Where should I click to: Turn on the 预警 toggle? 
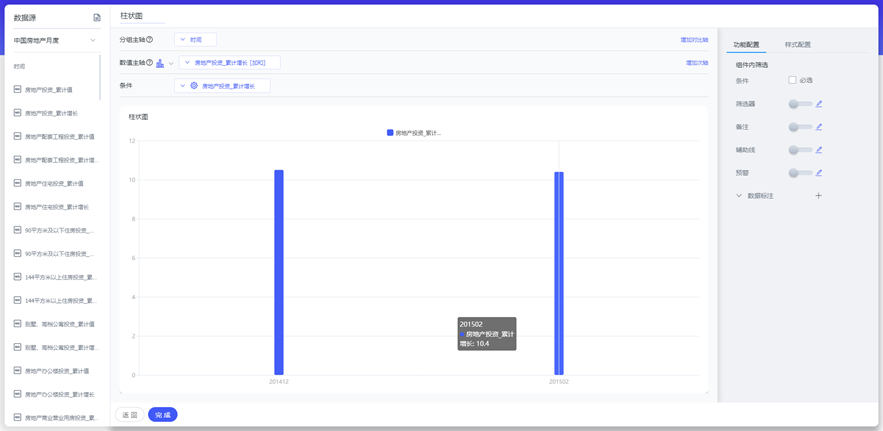pos(798,173)
